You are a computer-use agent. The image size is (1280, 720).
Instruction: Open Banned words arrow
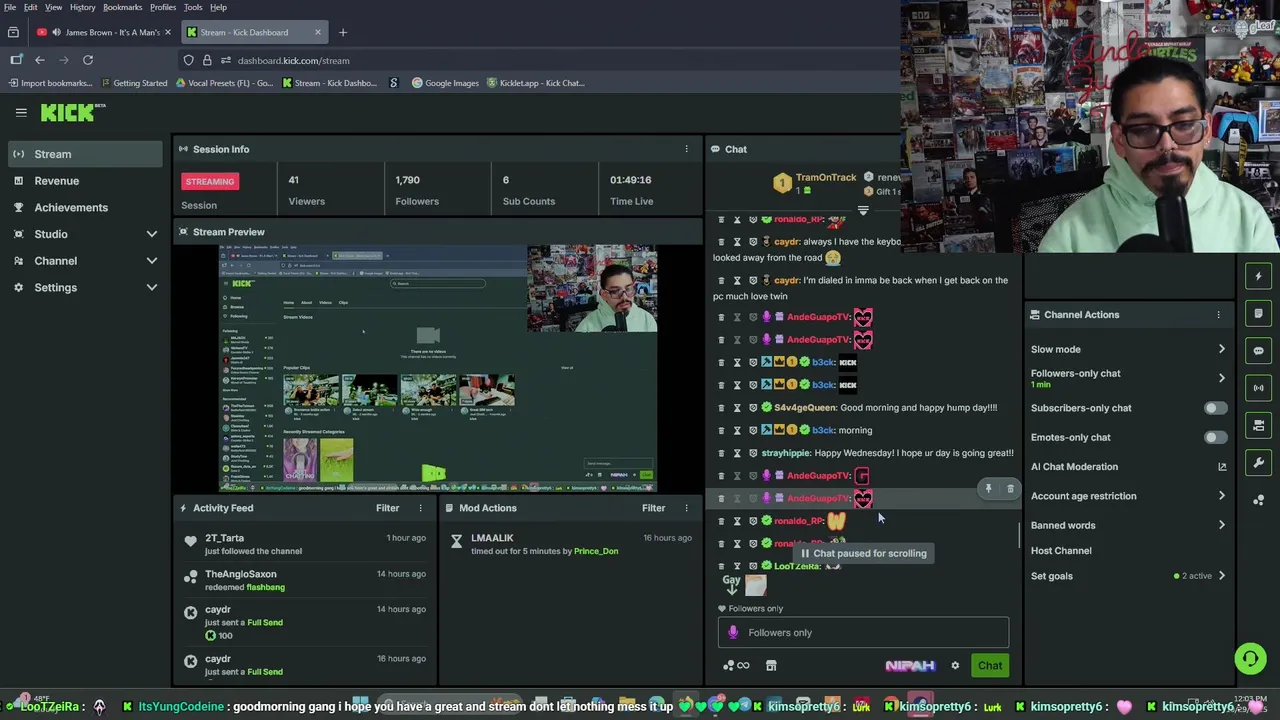pyautogui.click(x=1221, y=525)
